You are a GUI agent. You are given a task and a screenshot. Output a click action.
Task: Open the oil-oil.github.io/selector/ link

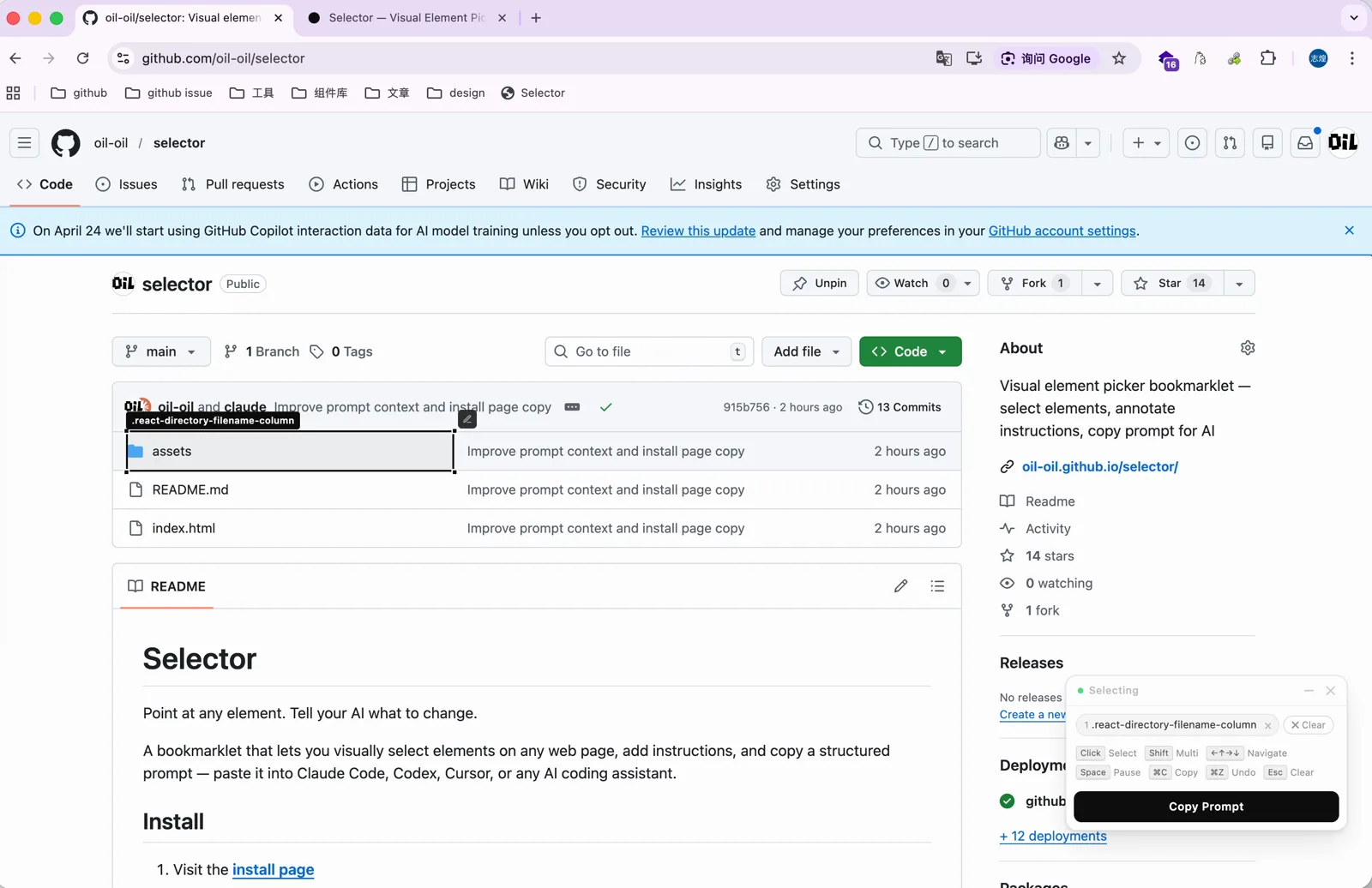point(1099,466)
